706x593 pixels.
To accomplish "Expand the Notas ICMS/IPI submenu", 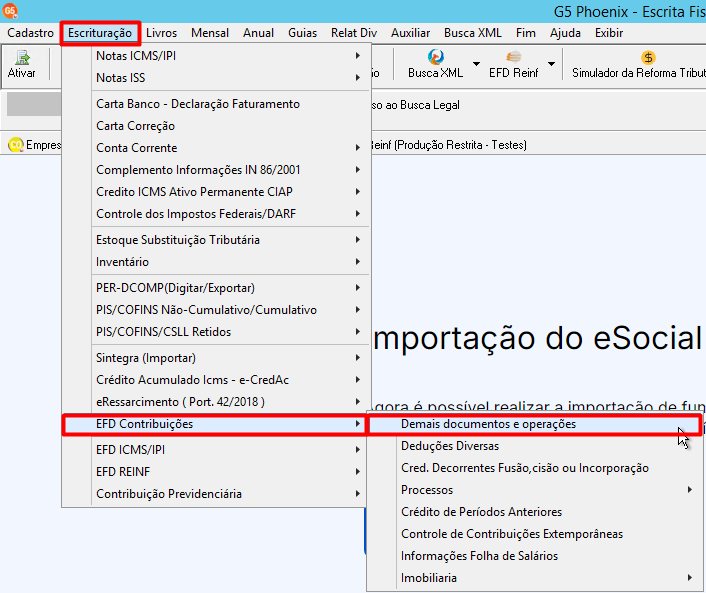I will [216, 56].
